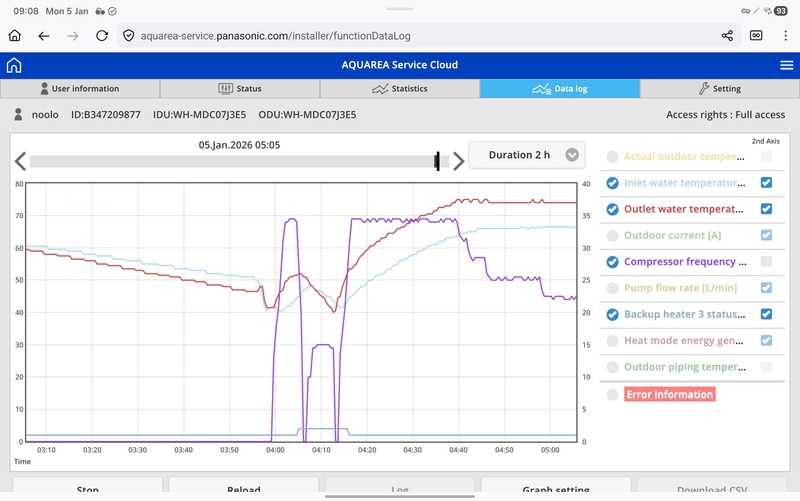
Task: Navigate forward in browser
Action: (x=73, y=36)
